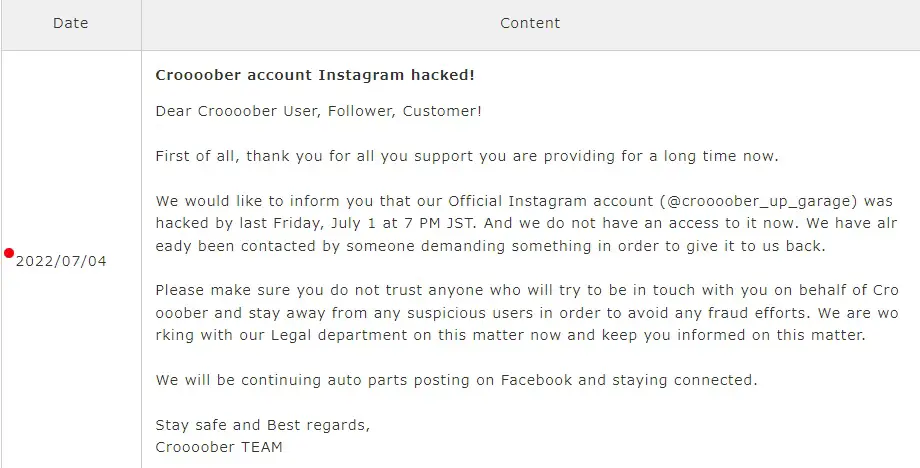Click the word 'Facebook' in the notice
Screen dimensions: 920x468
coord(536,381)
